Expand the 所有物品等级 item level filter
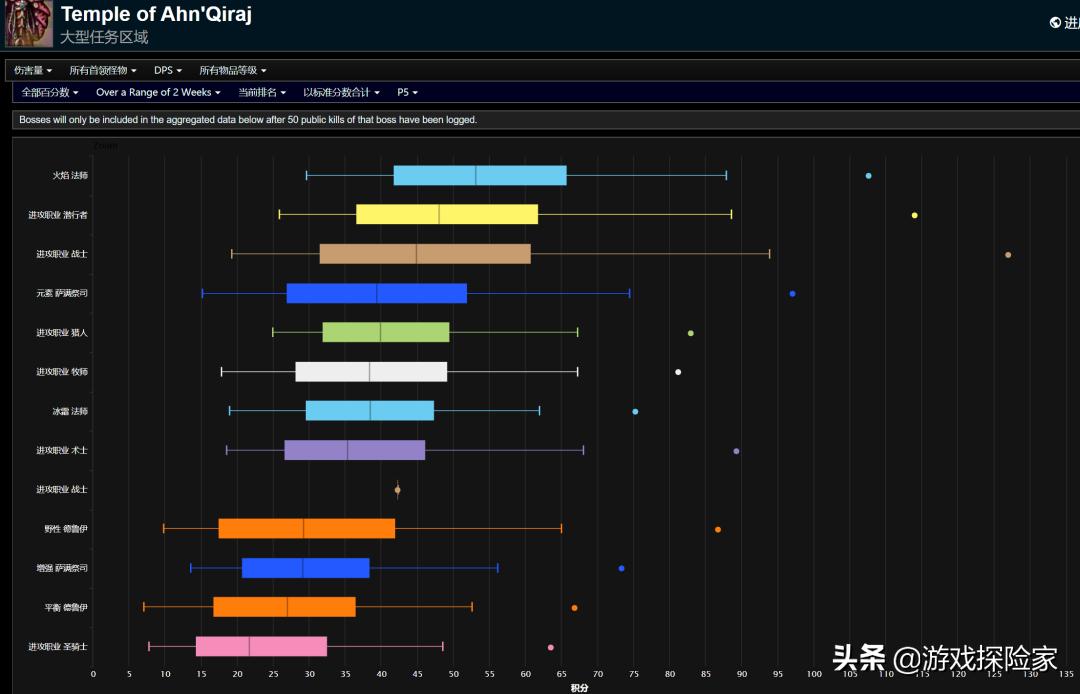This screenshot has height=694, width=1080. (x=232, y=70)
